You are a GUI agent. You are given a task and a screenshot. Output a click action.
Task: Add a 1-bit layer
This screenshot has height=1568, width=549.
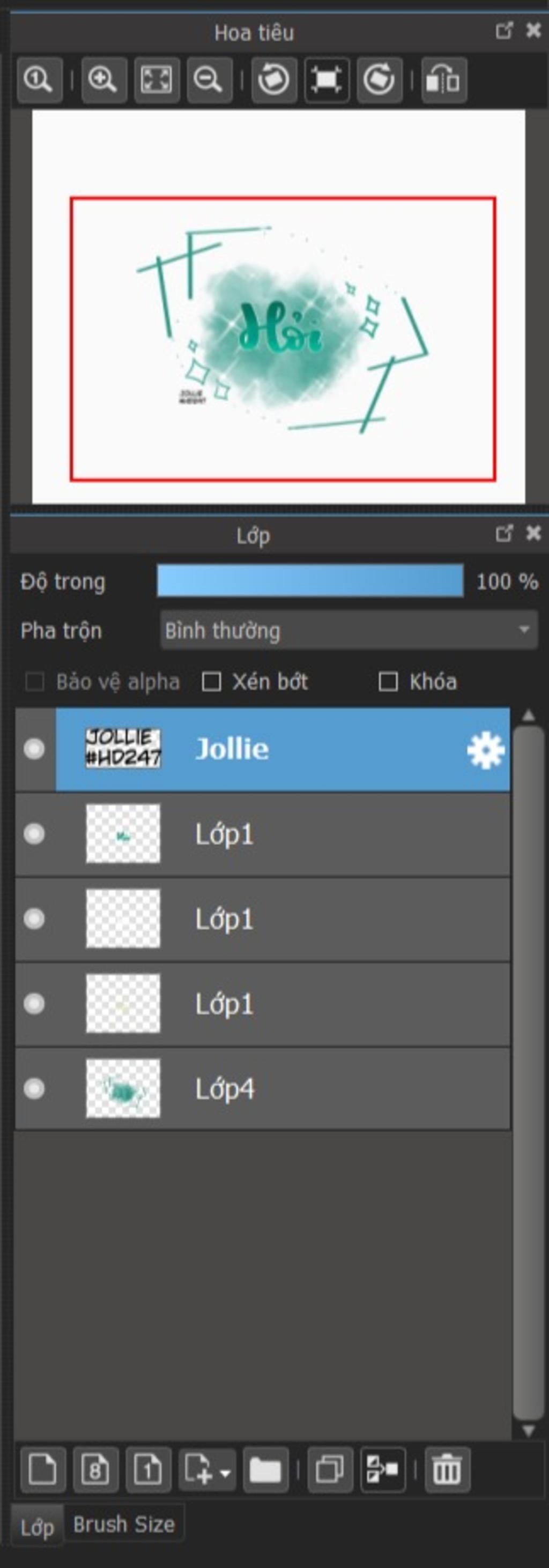coord(148,1470)
